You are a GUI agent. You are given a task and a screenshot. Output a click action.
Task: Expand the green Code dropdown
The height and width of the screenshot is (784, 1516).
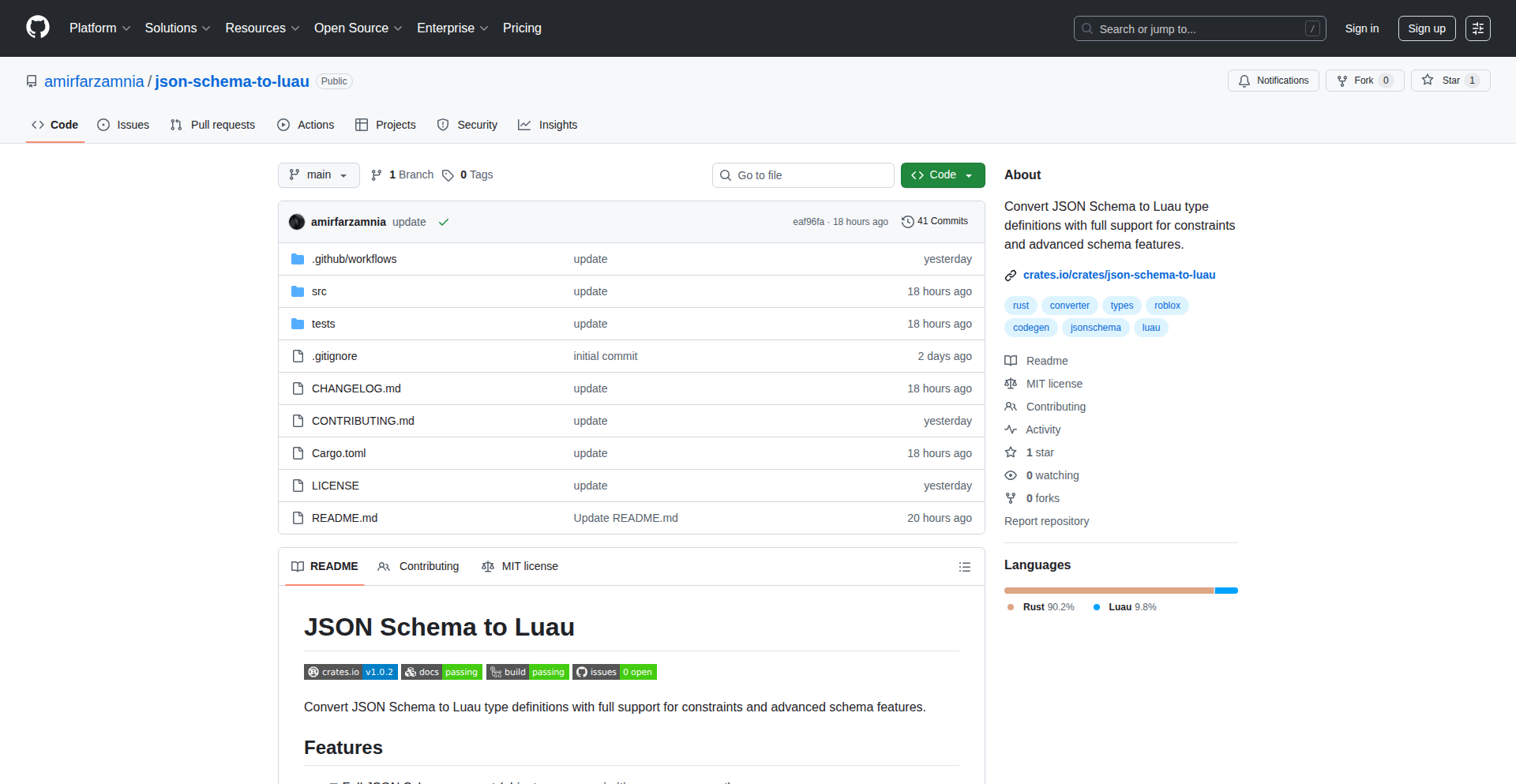(x=969, y=174)
